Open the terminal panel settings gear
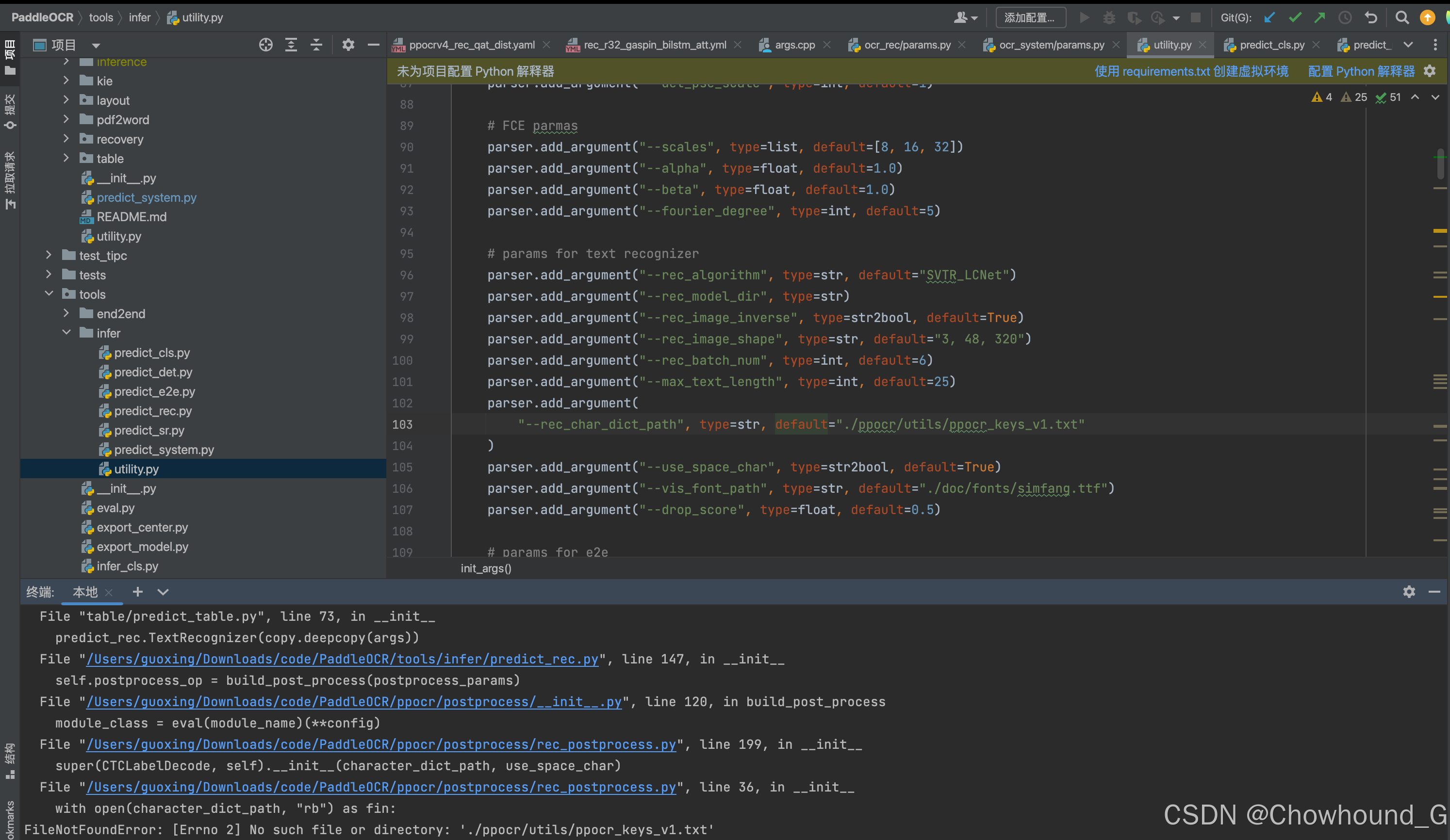This screenshot has width=1450, height=840. [x=1409, y=592]
